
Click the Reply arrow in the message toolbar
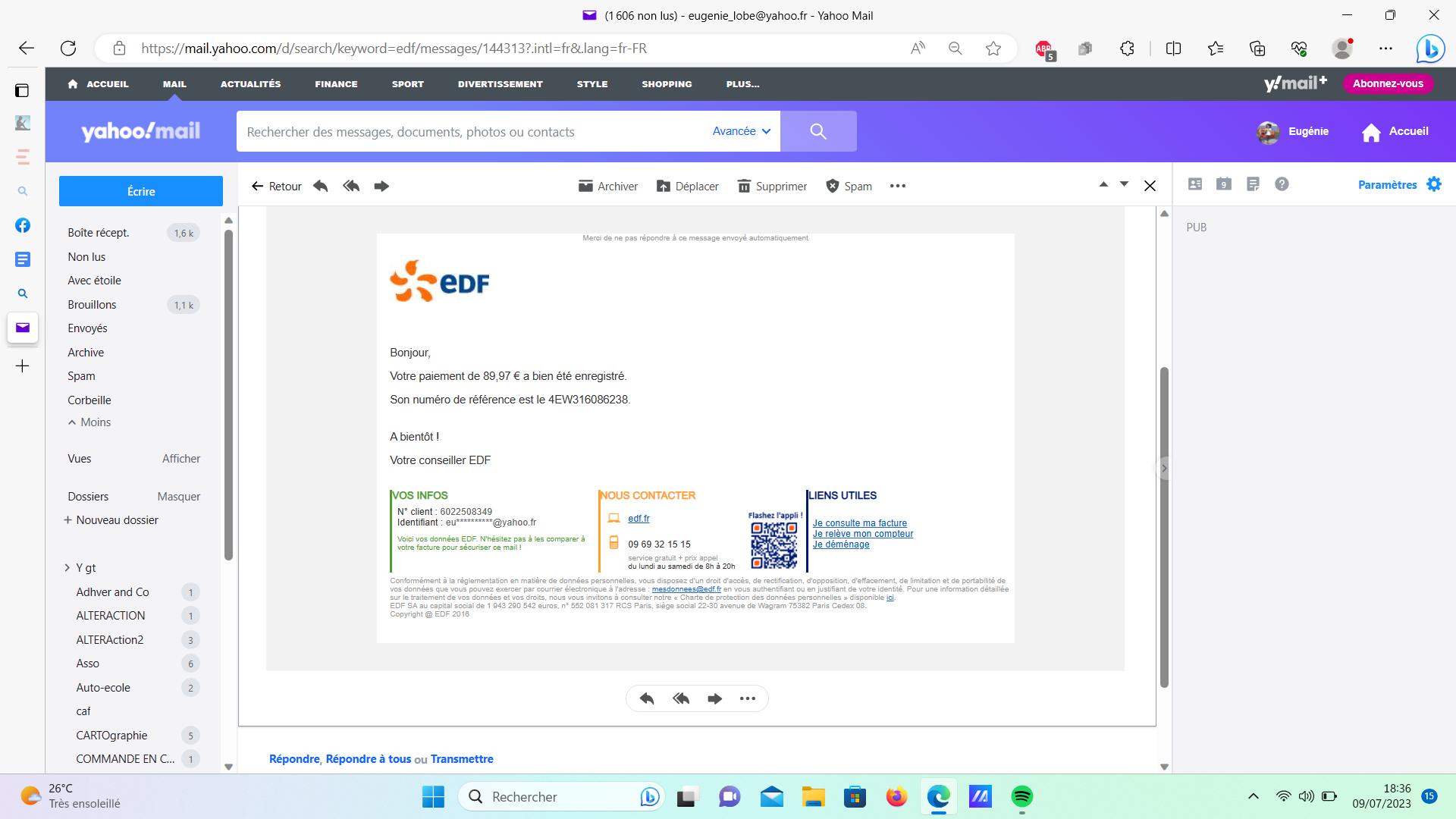click(321, 186)
